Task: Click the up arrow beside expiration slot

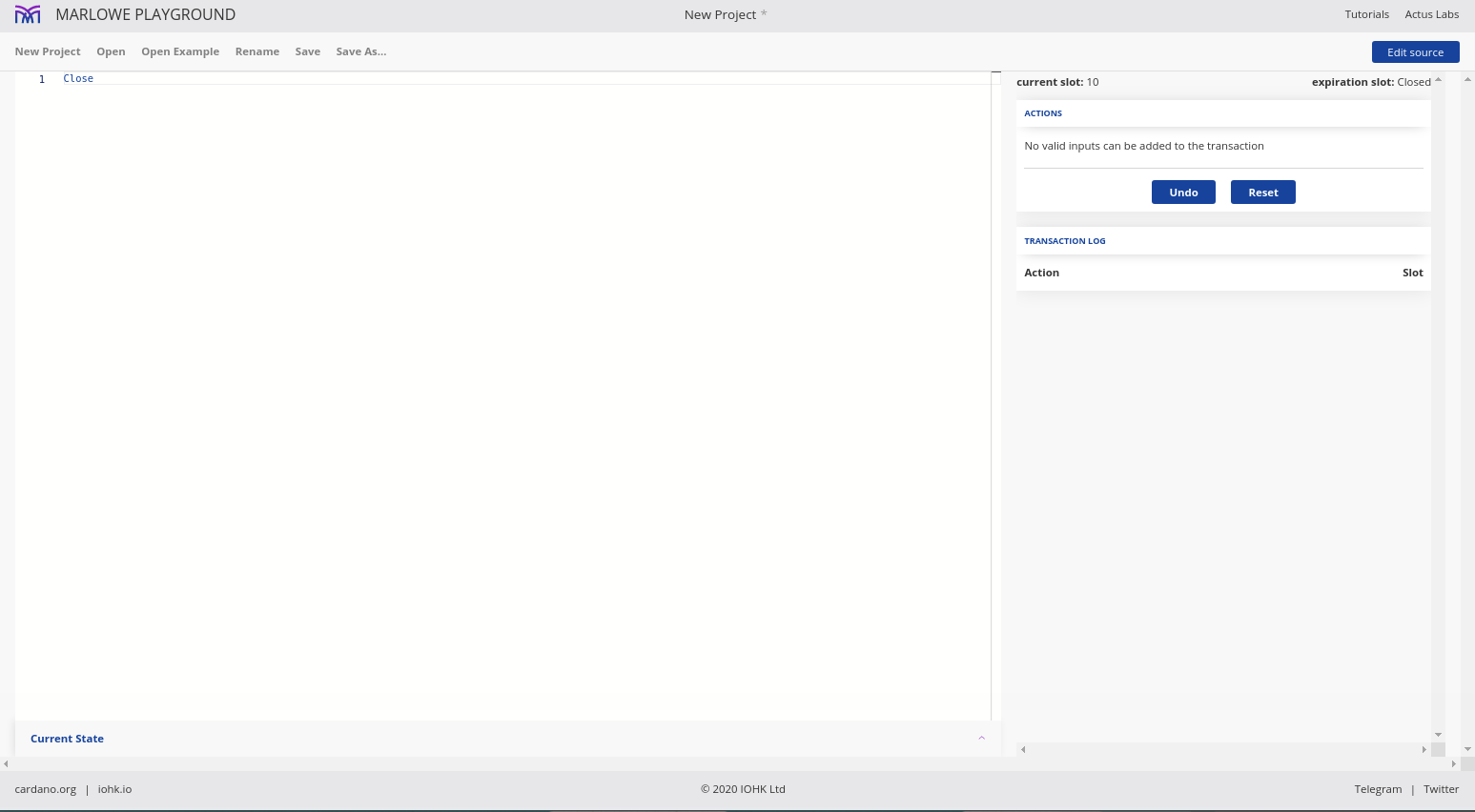Action: coord(1438,80)
